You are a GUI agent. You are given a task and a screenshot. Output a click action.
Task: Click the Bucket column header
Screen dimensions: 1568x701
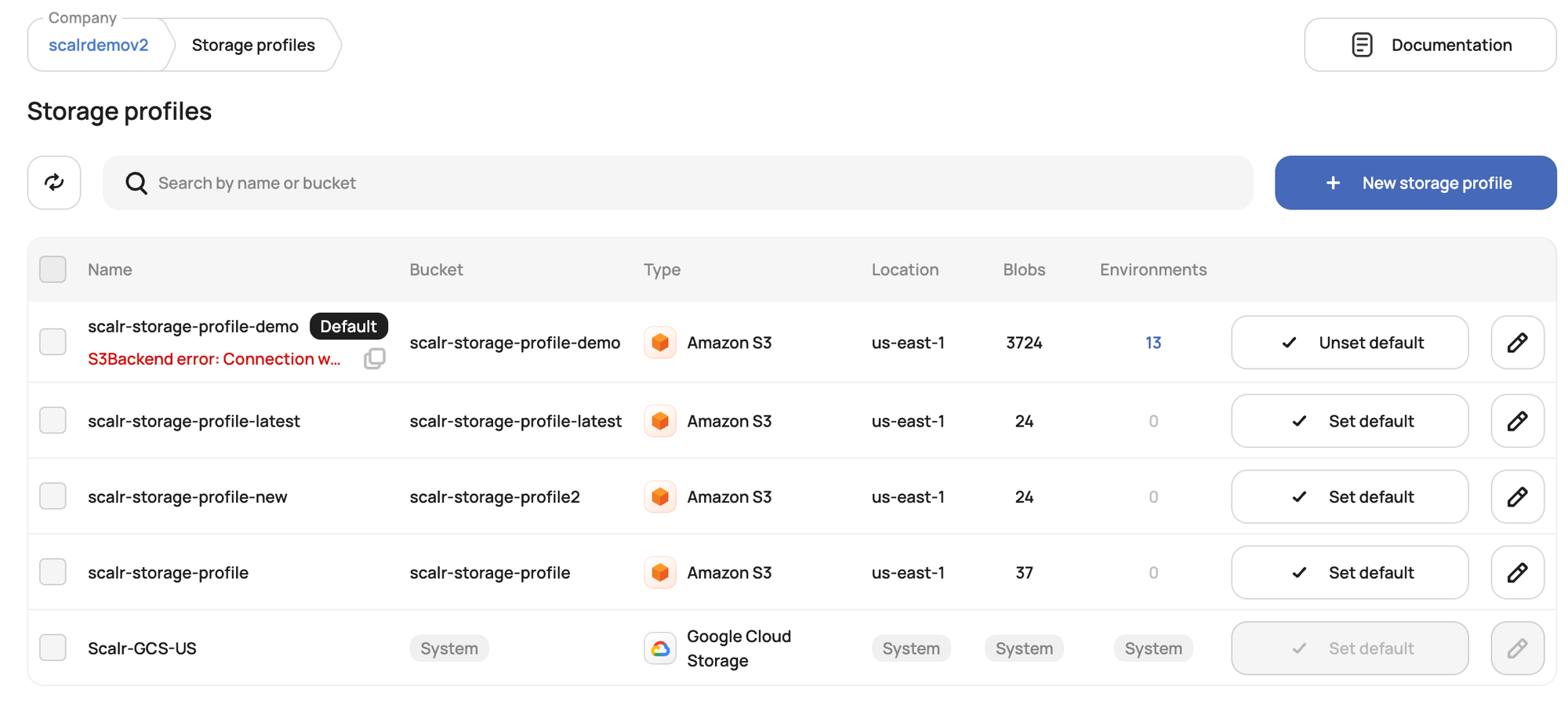pyautogui.click(x=436, y=270)
